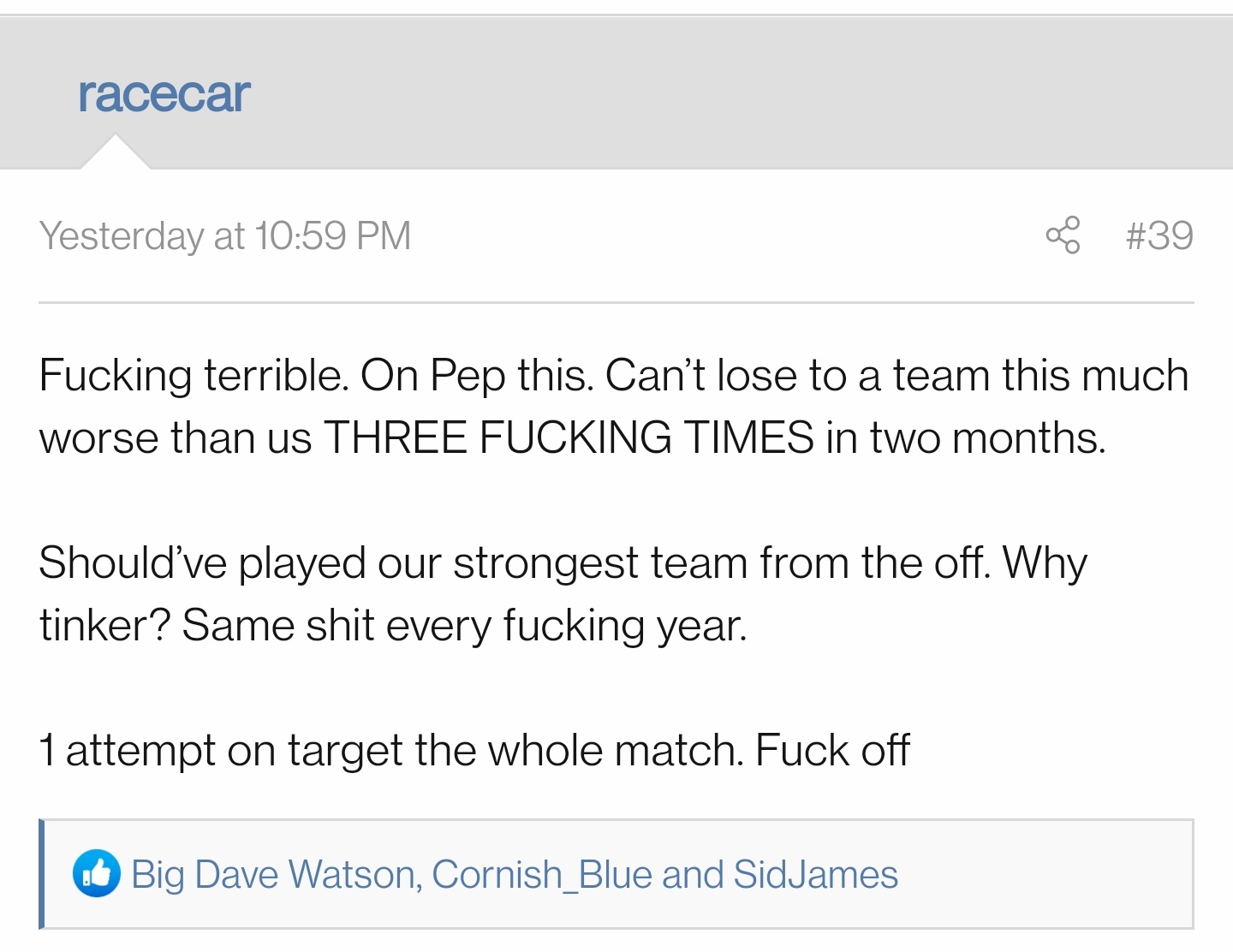Open the share post icon

coord(1063,235)
